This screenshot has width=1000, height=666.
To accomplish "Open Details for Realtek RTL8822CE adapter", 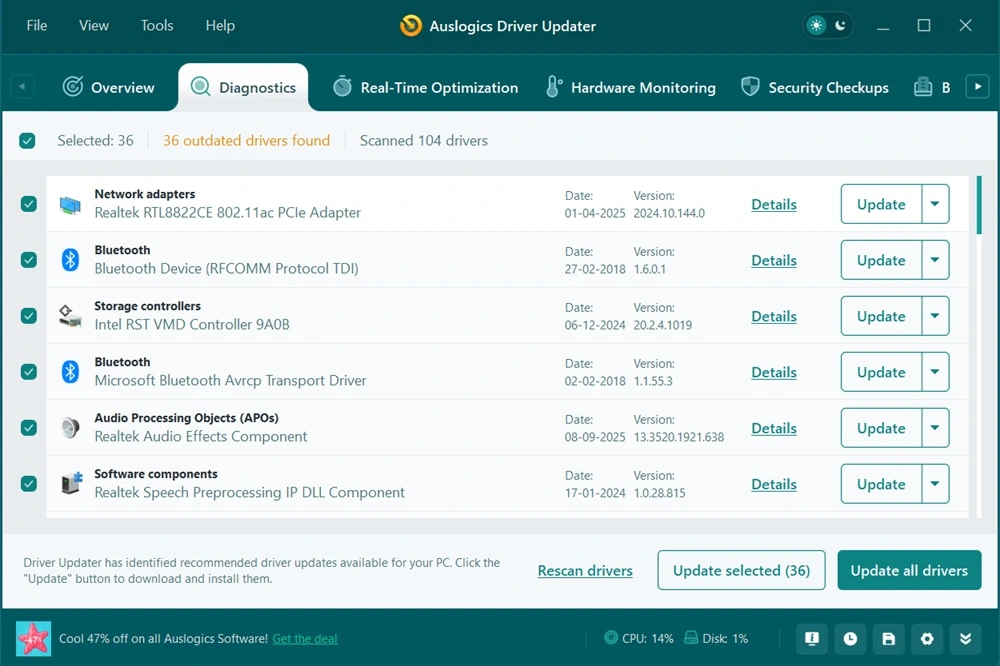I will point(774,204).
